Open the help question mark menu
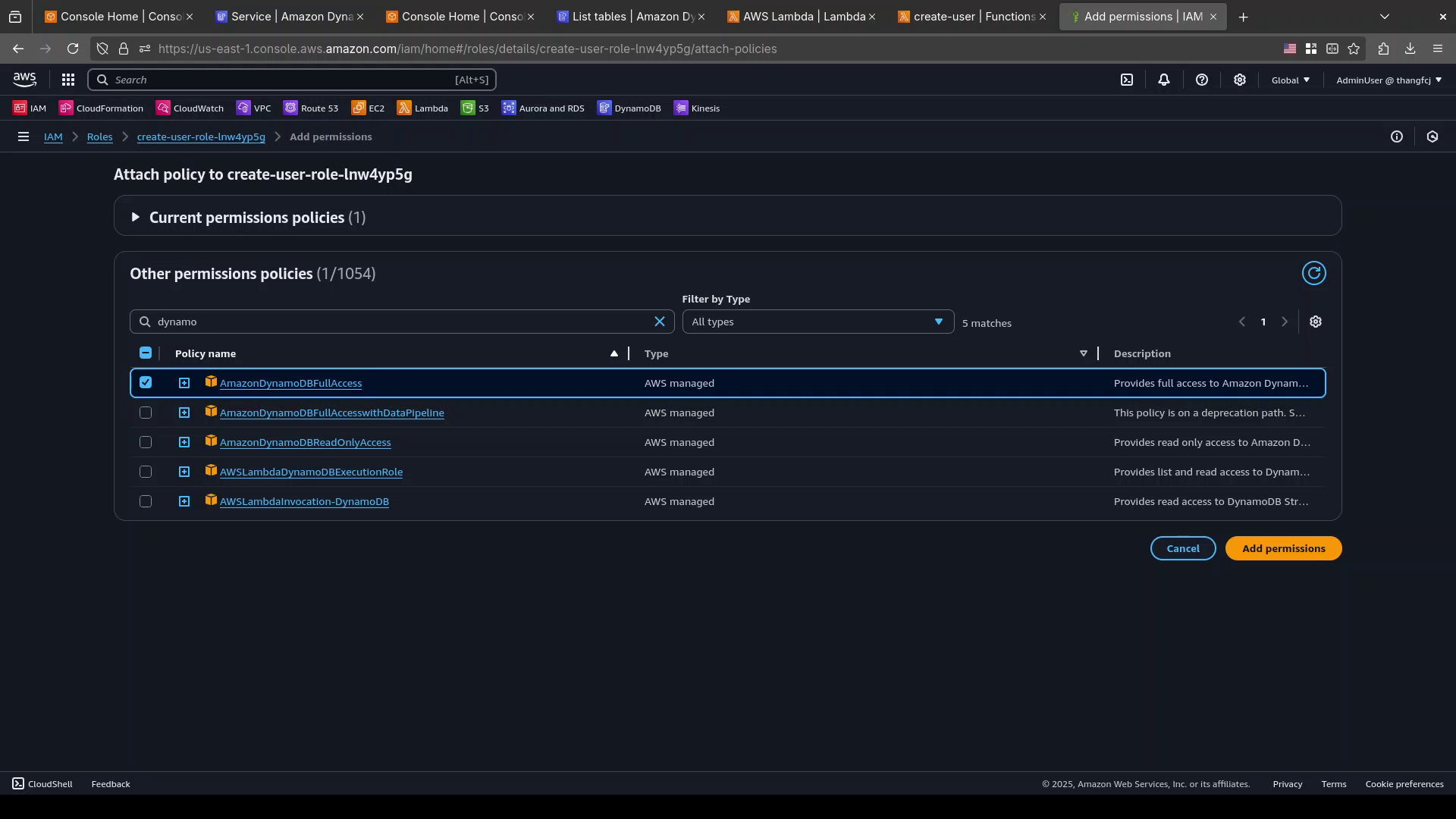Image resolution: width=1456 pixels, height=819 pixels. point(1202,80)
